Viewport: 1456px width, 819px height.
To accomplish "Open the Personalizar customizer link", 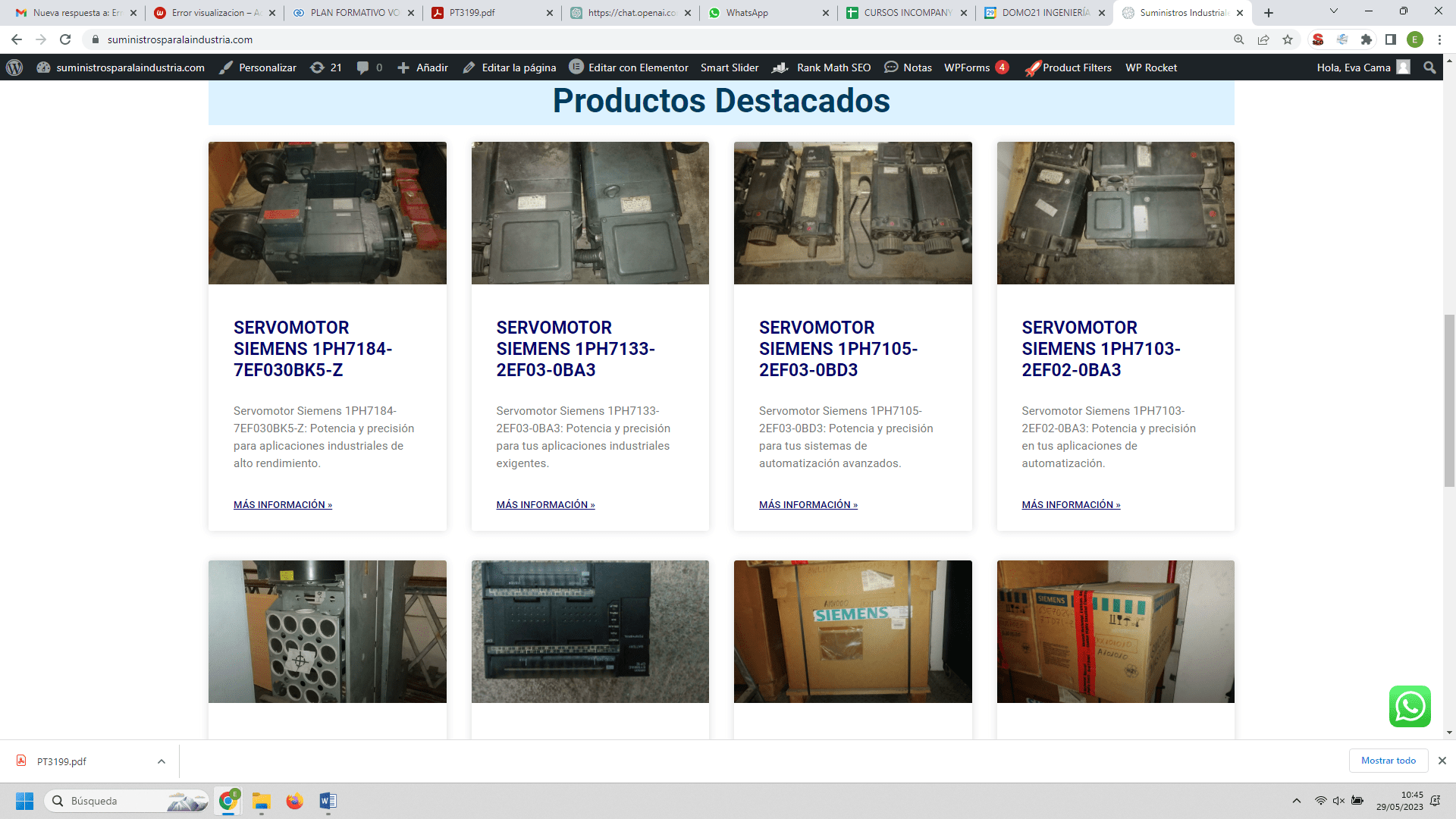I will [x=258, y=67].
